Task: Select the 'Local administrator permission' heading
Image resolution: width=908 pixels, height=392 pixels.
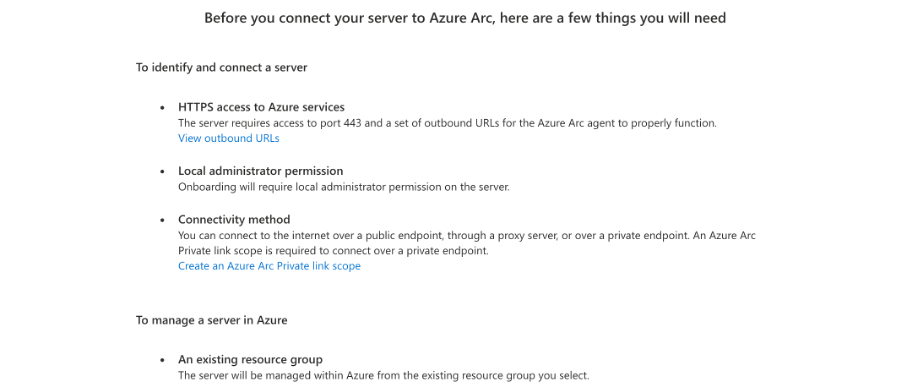Action: [261, 171]
